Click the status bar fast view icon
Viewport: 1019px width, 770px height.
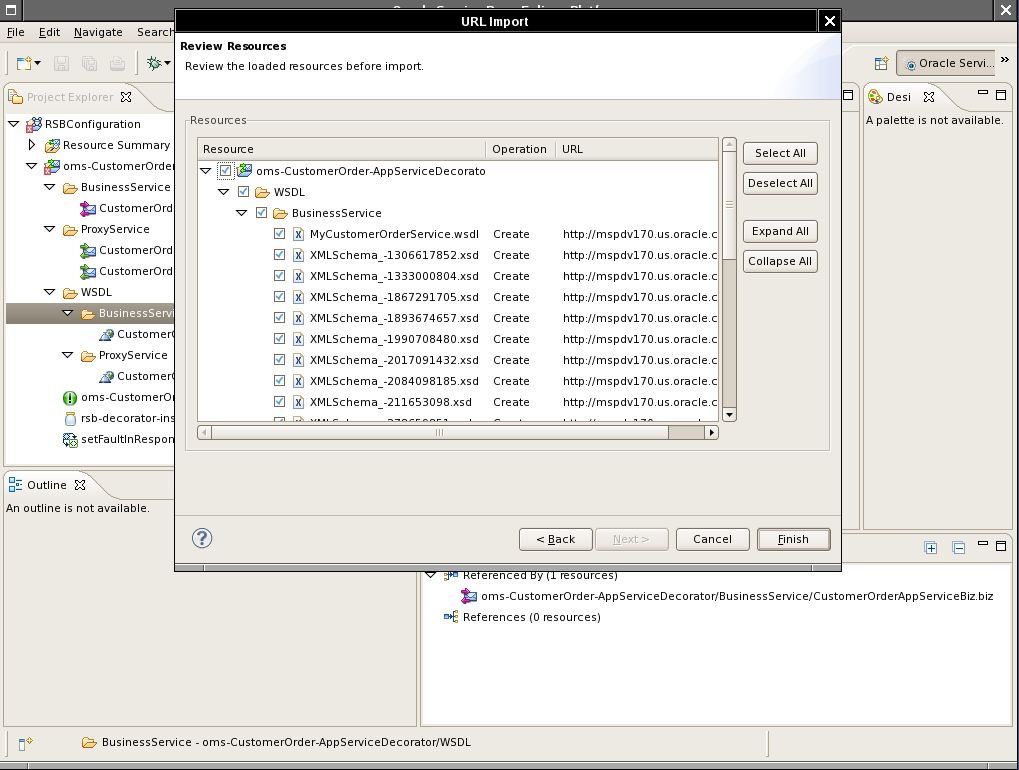point(25,744)
